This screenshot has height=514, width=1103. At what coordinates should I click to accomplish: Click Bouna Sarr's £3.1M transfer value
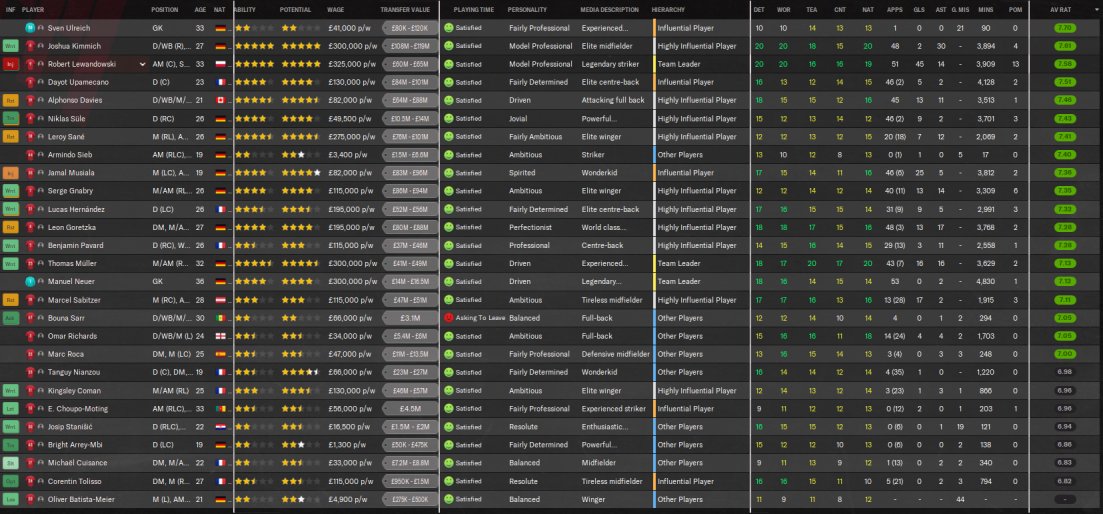coord(410,318)
